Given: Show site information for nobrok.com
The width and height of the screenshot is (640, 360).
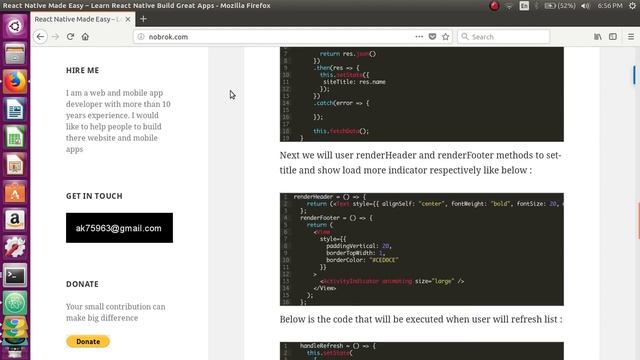Looking at the screenshot, I should (x=141, y=37).
